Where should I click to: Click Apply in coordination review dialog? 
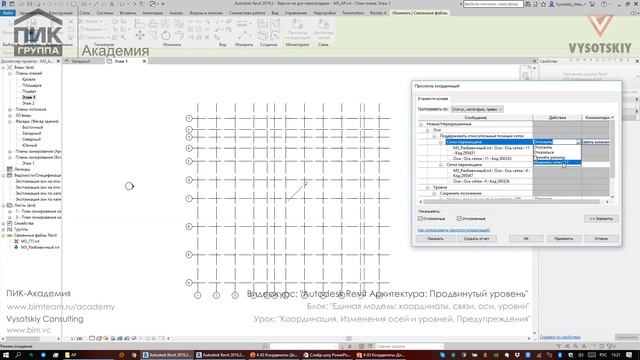pyautogui.click(x=564, y=238)
